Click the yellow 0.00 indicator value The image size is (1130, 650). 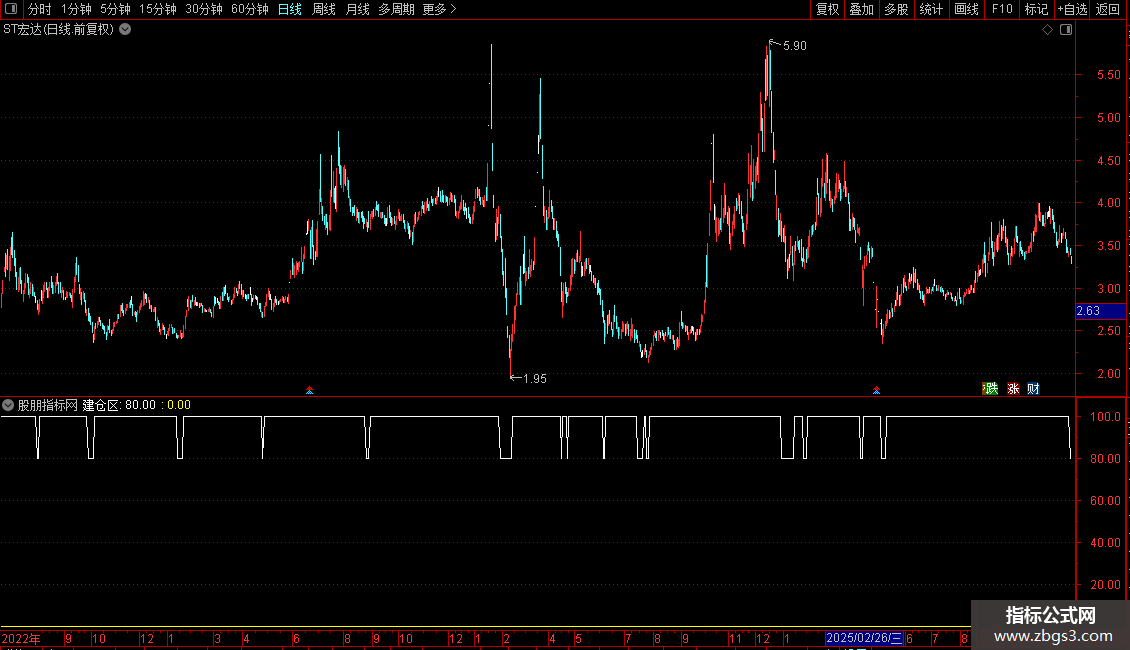(179, 405)
